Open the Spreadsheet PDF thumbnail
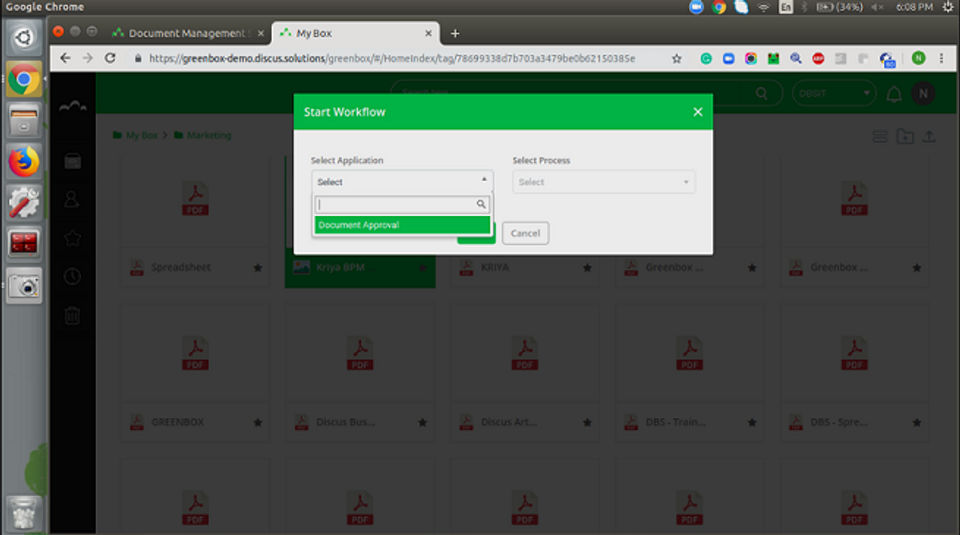Screen dimensions: 960x535 (195, 199)
